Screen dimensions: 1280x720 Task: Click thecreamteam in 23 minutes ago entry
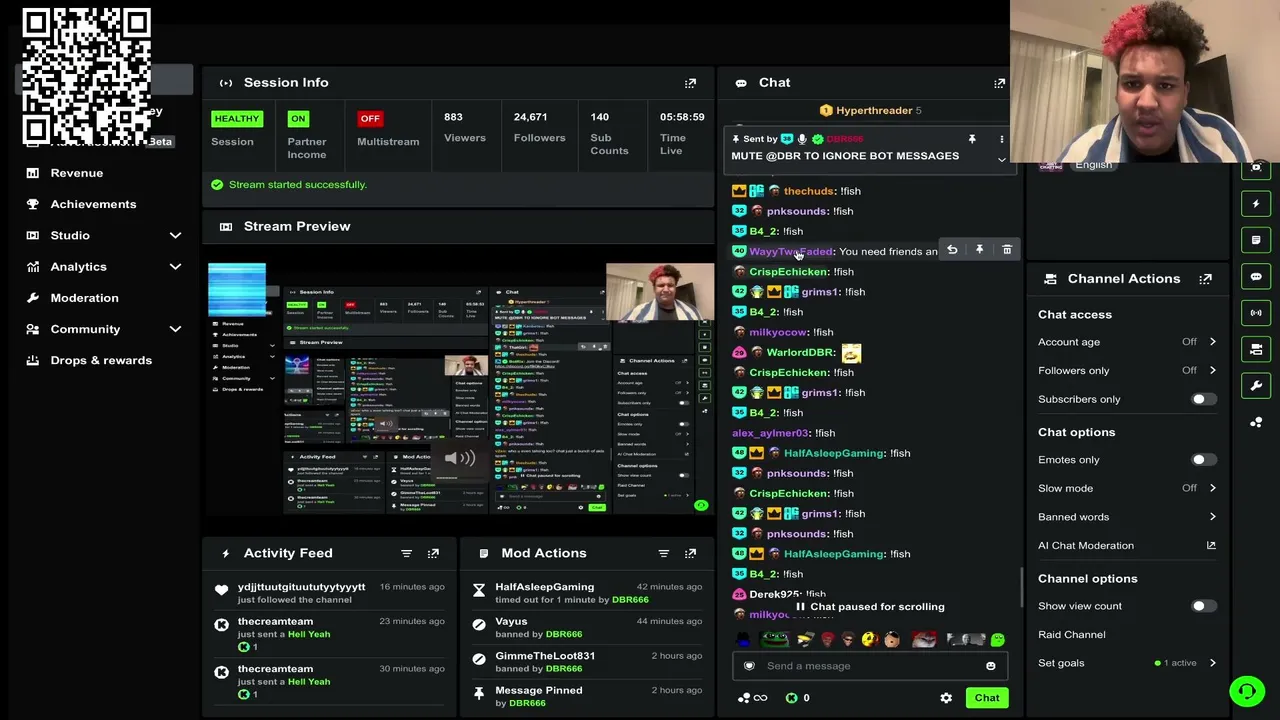coord(275,621)
